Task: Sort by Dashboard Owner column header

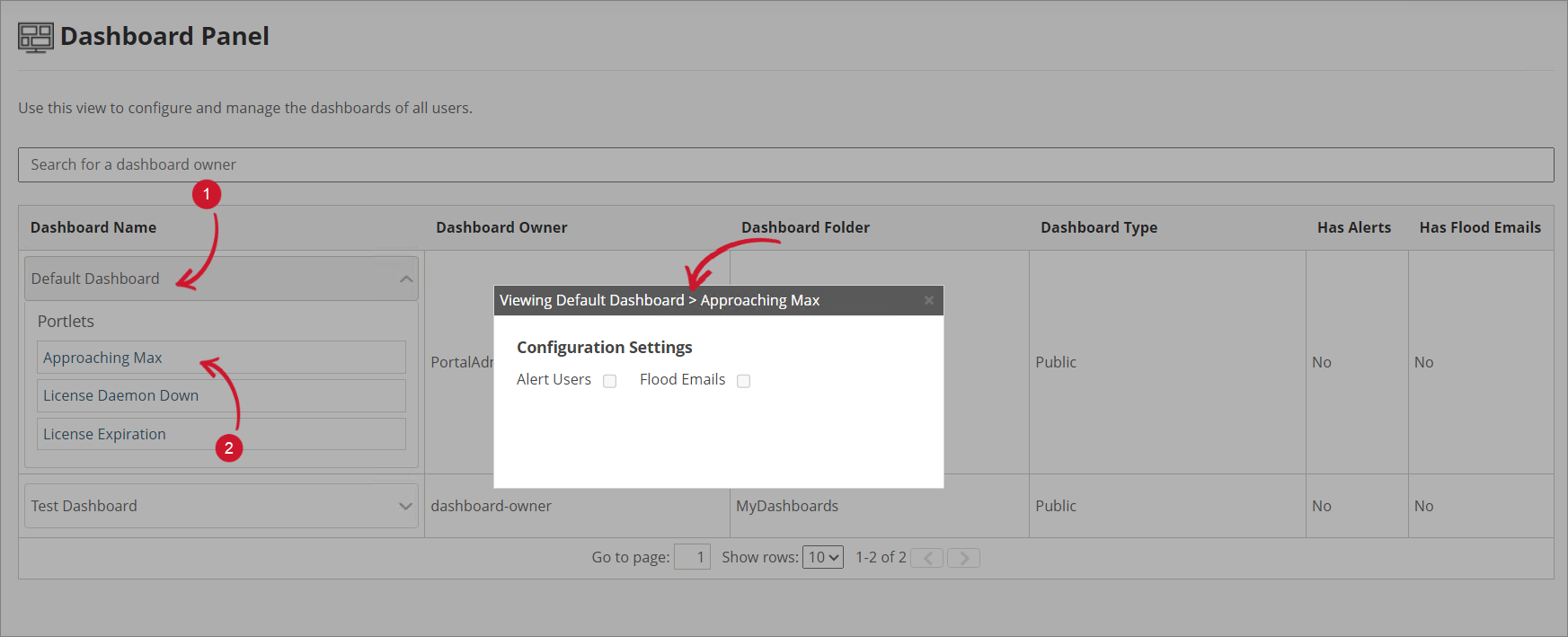Action: [501, 227]
